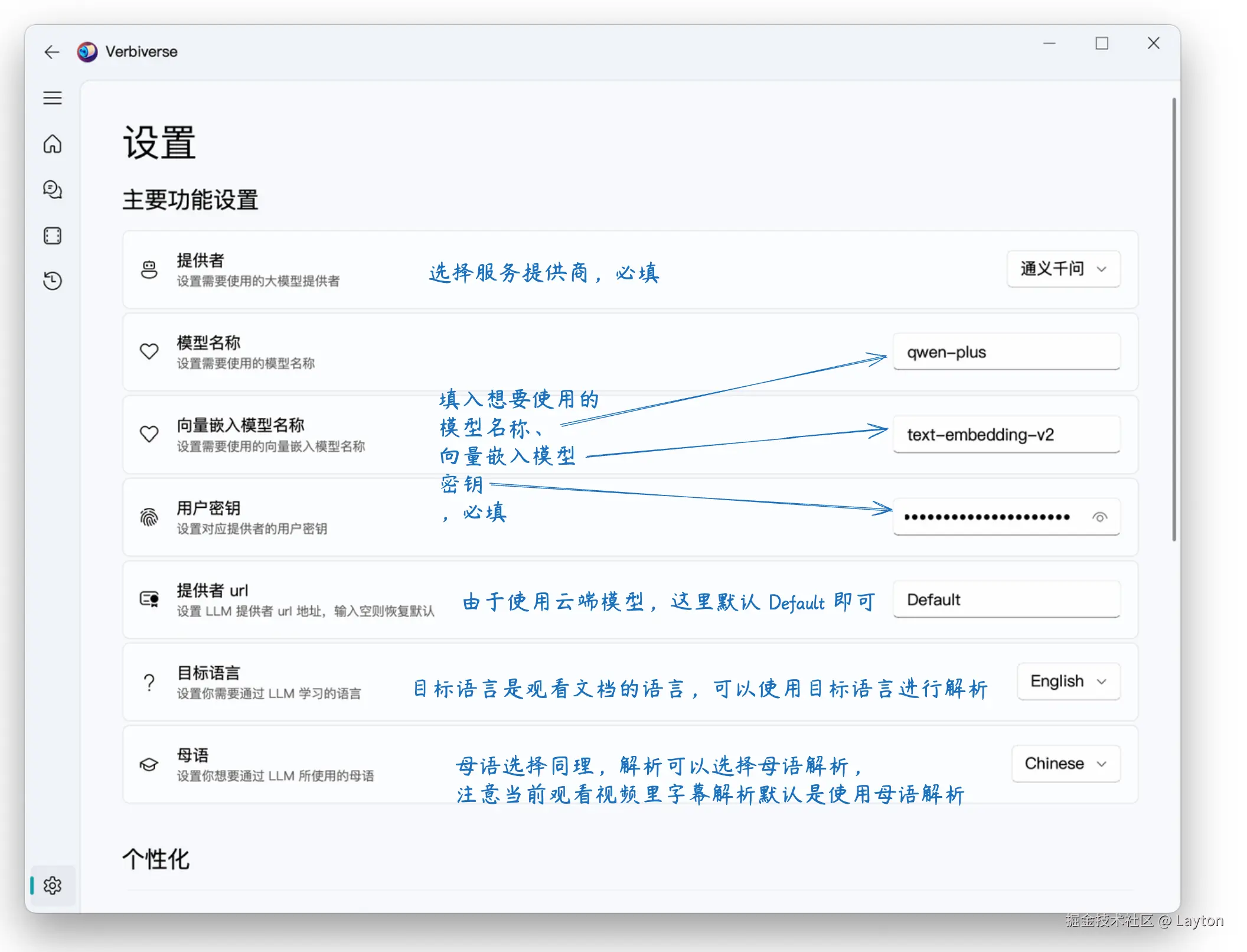This screenshot has width=1247, height=952.
Task: Click the qwen-plus model name field
Action: point(1006,352)
